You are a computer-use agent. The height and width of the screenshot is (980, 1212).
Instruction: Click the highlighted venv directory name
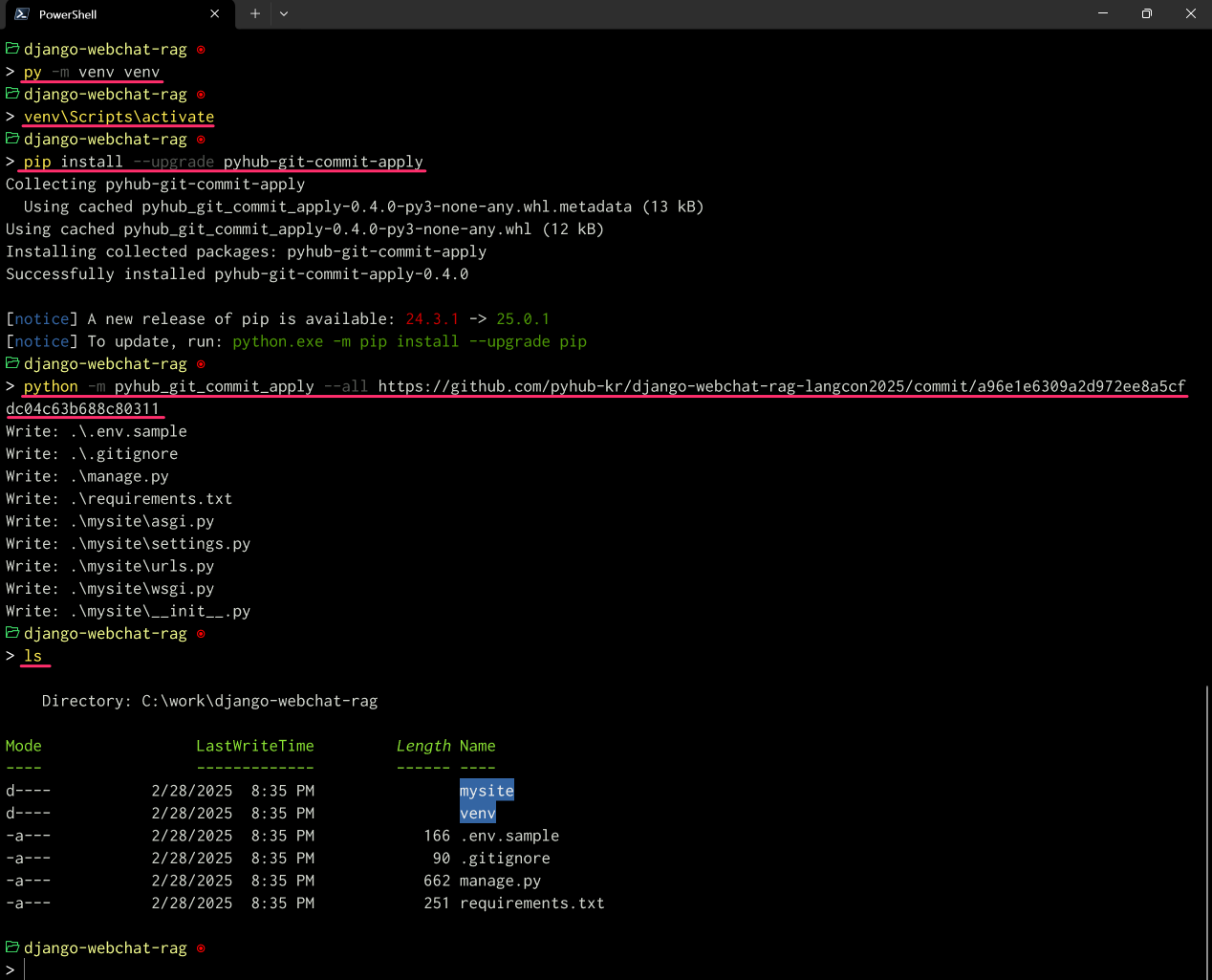tap(477, 812)
